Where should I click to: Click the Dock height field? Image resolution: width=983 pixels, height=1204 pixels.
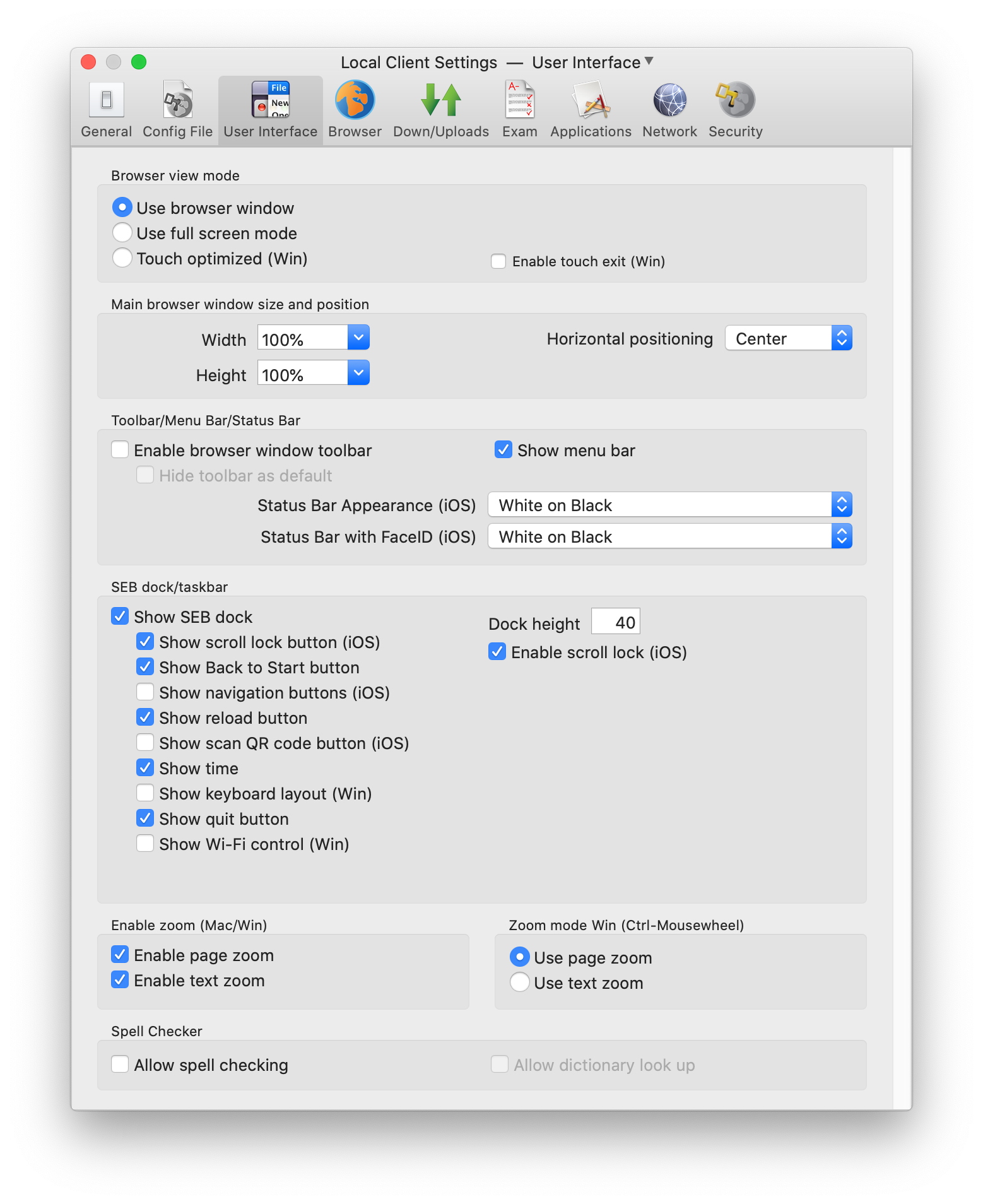pyautogui.click(x=616, y=622)
